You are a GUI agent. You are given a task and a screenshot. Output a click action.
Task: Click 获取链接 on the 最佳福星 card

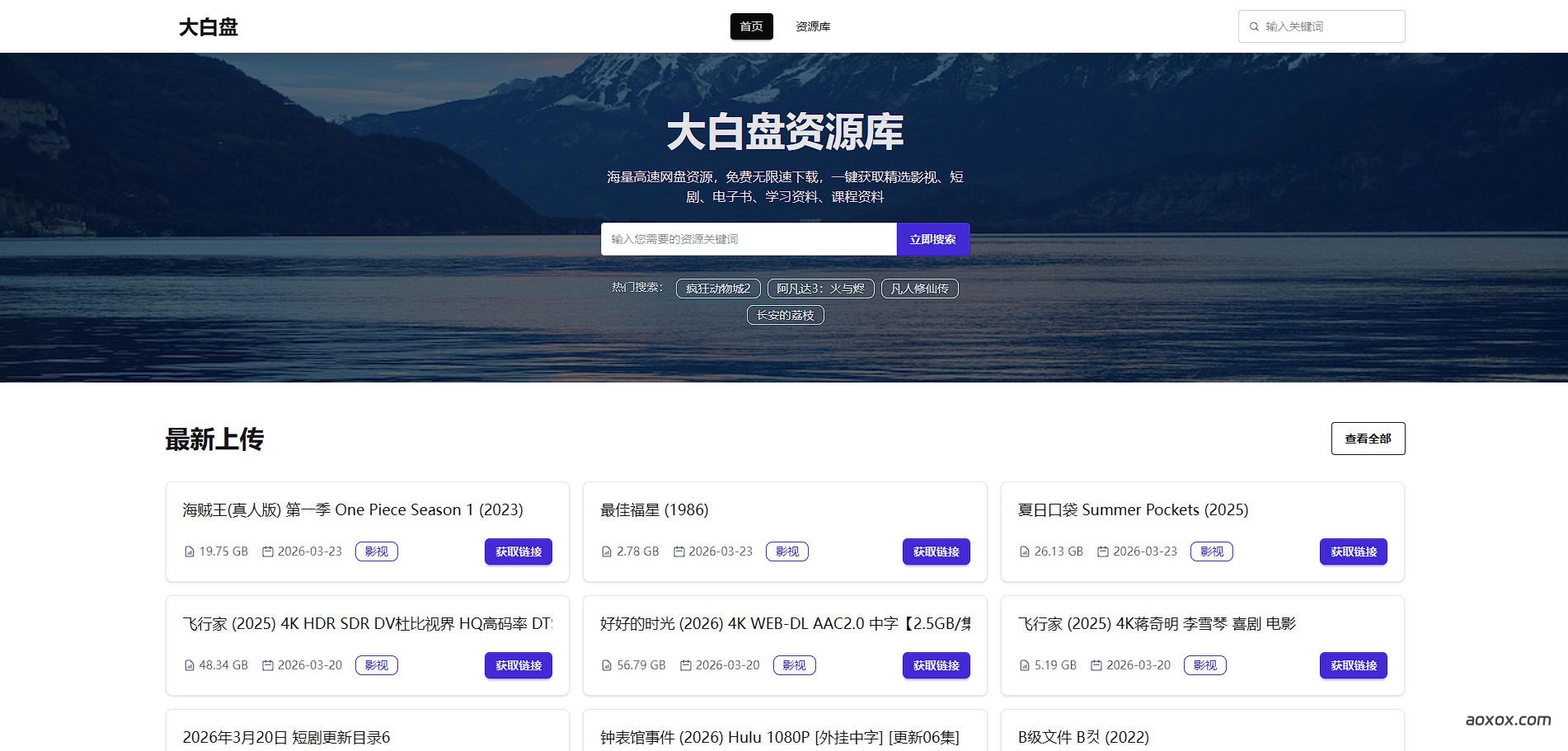click(936, 552)
